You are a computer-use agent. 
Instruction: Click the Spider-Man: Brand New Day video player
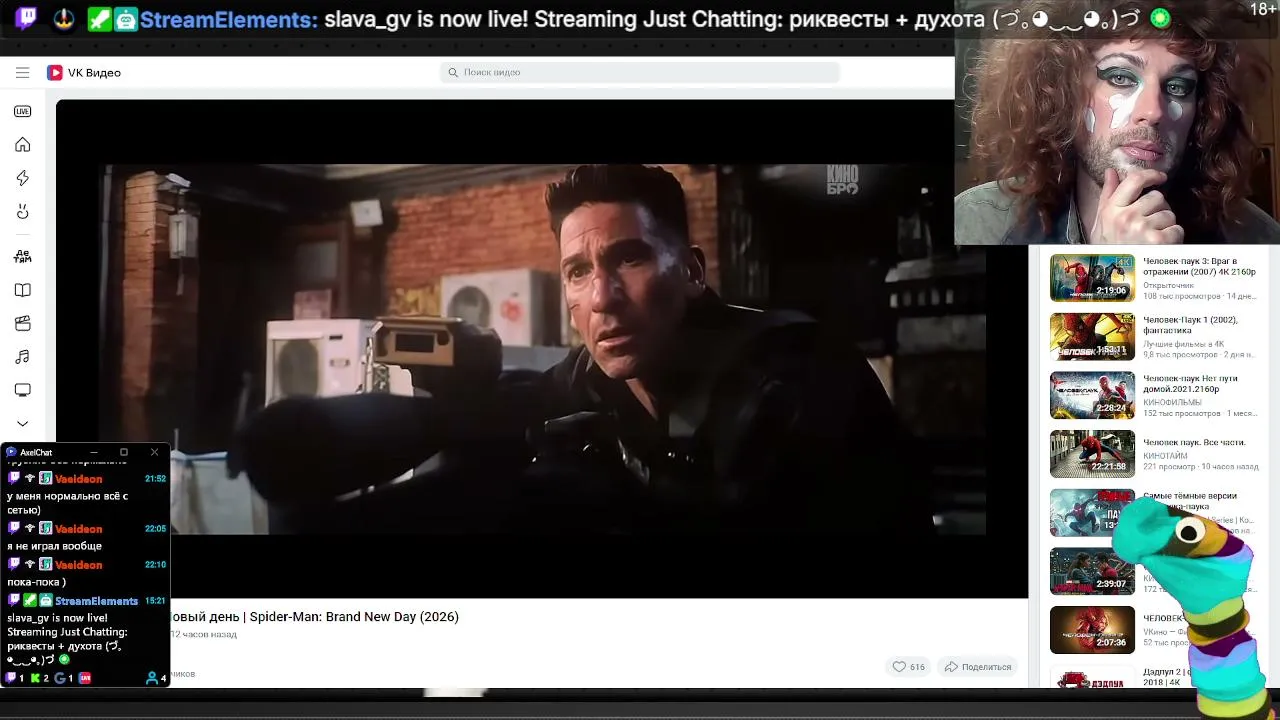[542, 349]
